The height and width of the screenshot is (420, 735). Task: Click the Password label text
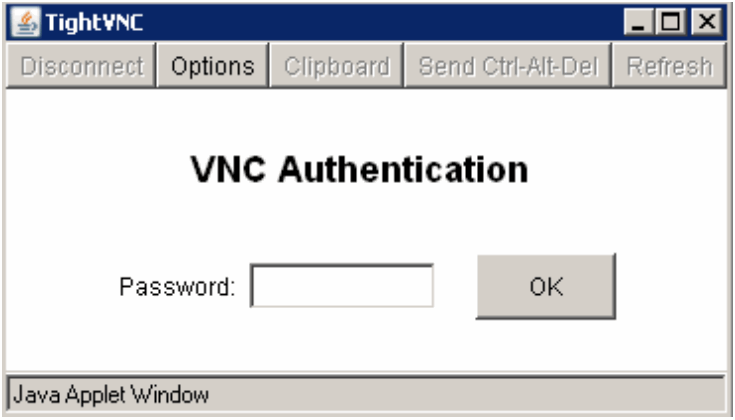tap(177, 288)
